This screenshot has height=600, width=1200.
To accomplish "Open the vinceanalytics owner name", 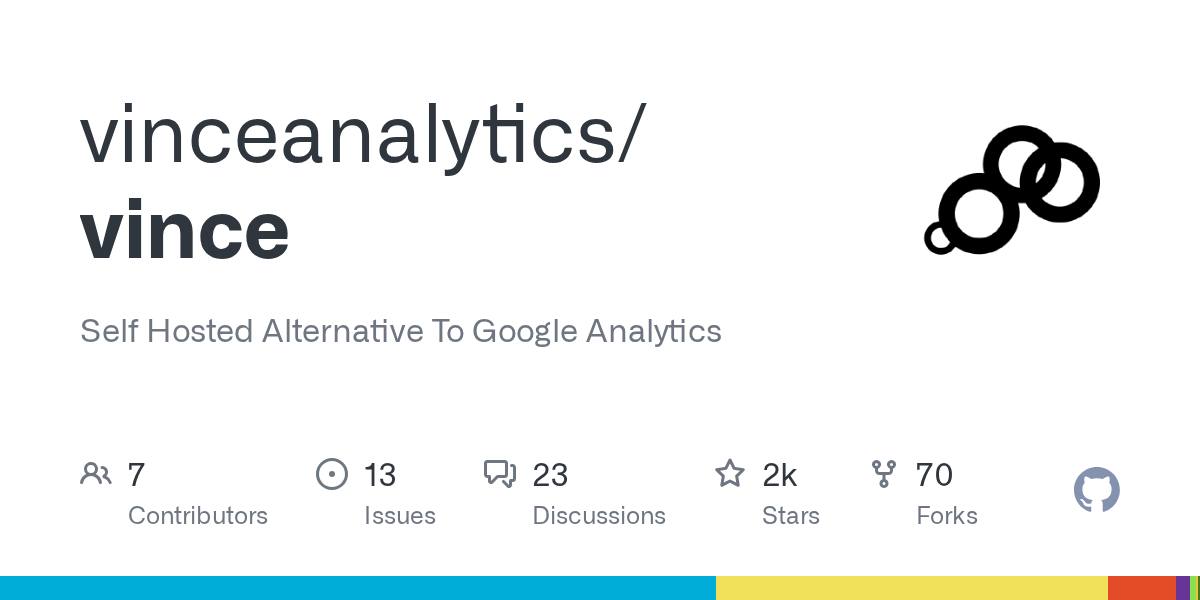I will [358, 135].
